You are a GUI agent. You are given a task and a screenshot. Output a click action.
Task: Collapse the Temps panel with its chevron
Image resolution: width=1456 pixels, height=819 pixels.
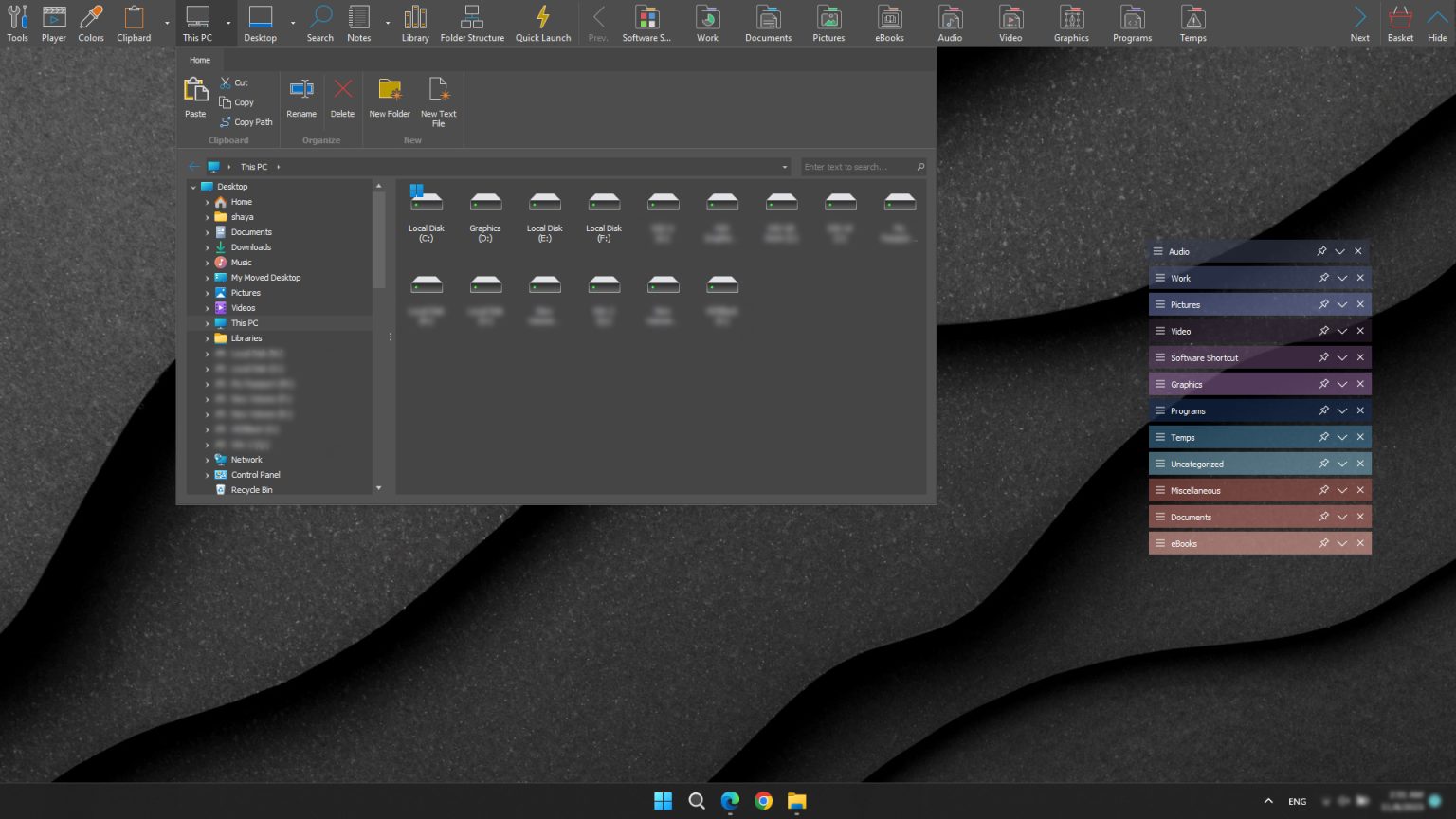(x=1341, y=437)
